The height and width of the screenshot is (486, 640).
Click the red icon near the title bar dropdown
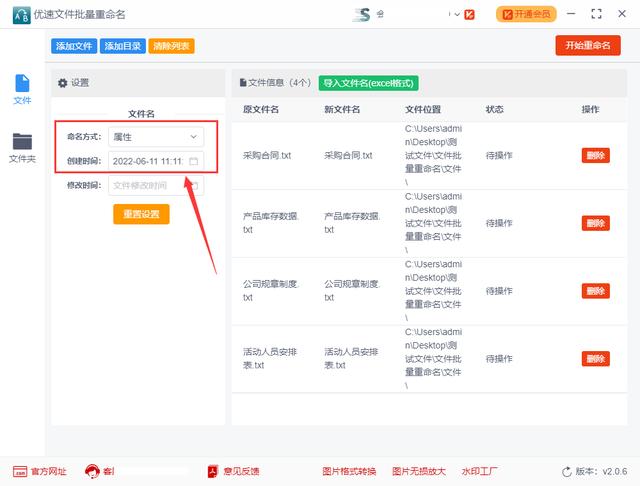point(469,15)
